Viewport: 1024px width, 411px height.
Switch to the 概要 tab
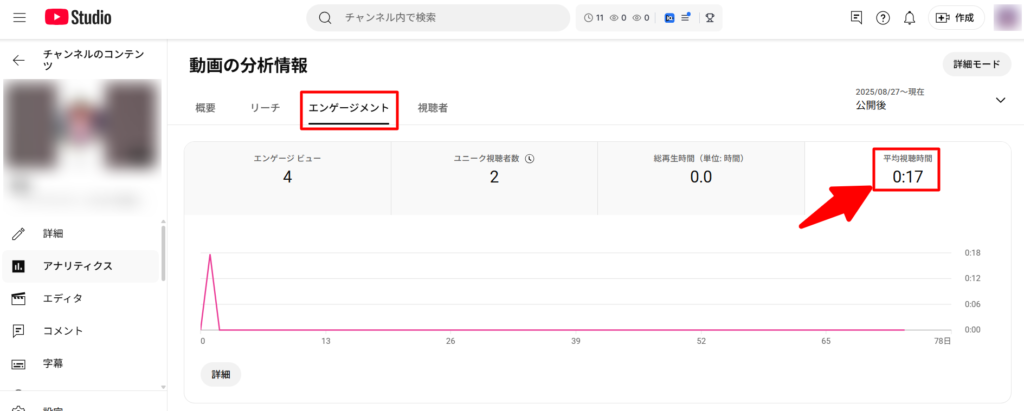pyautogui.click(x=205, y=107)
